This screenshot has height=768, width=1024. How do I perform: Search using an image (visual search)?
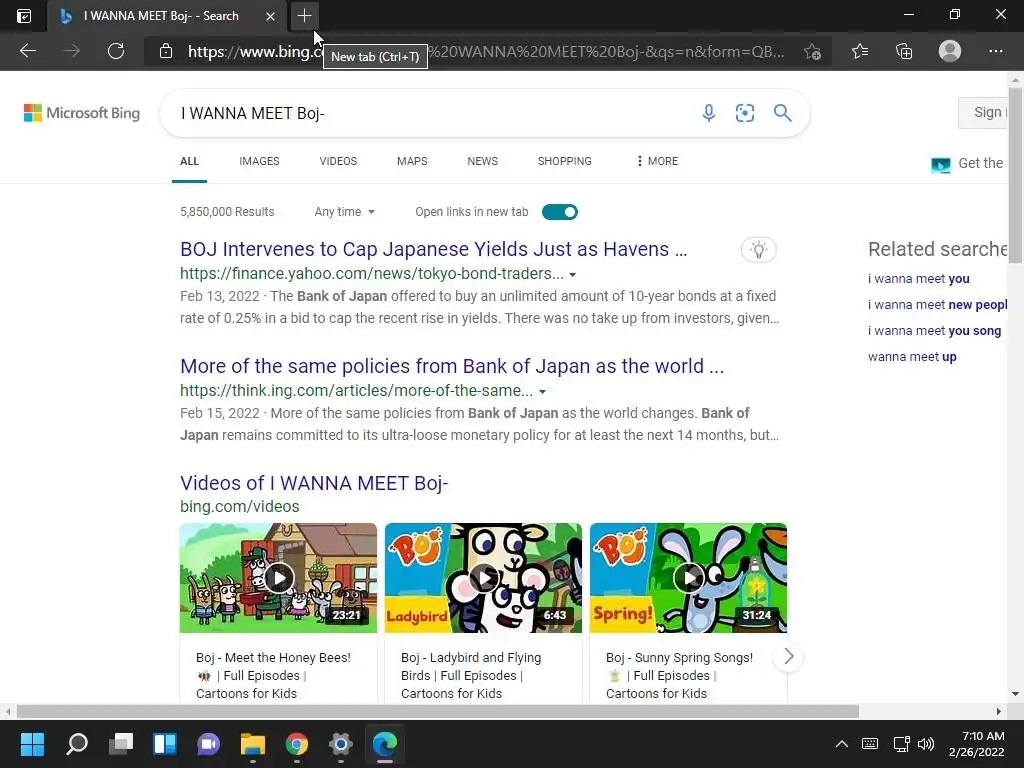[x=745, y=113]
